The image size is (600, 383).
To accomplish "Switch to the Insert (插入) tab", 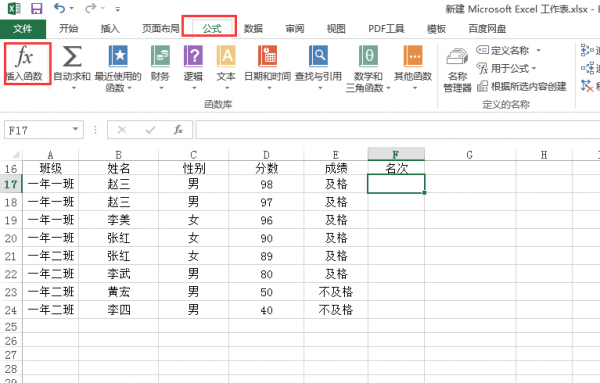I will click(x=110, y=29).
